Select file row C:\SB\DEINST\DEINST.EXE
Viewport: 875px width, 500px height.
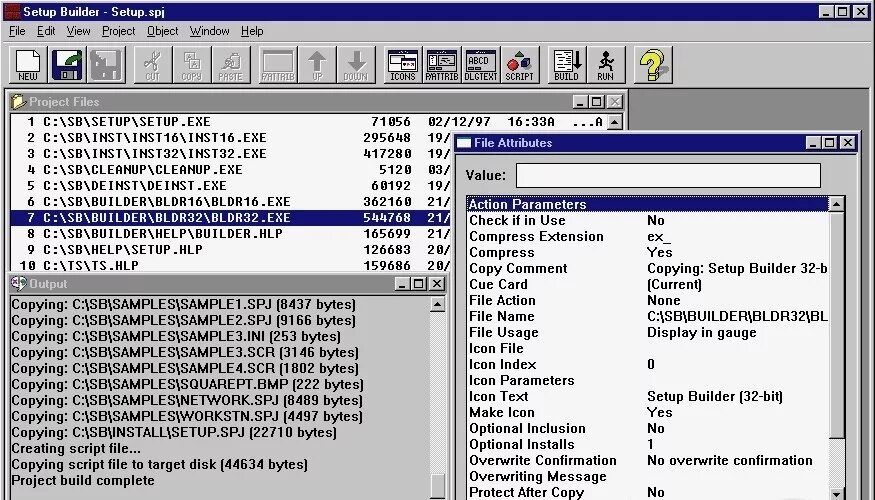(x=230, y=186)
